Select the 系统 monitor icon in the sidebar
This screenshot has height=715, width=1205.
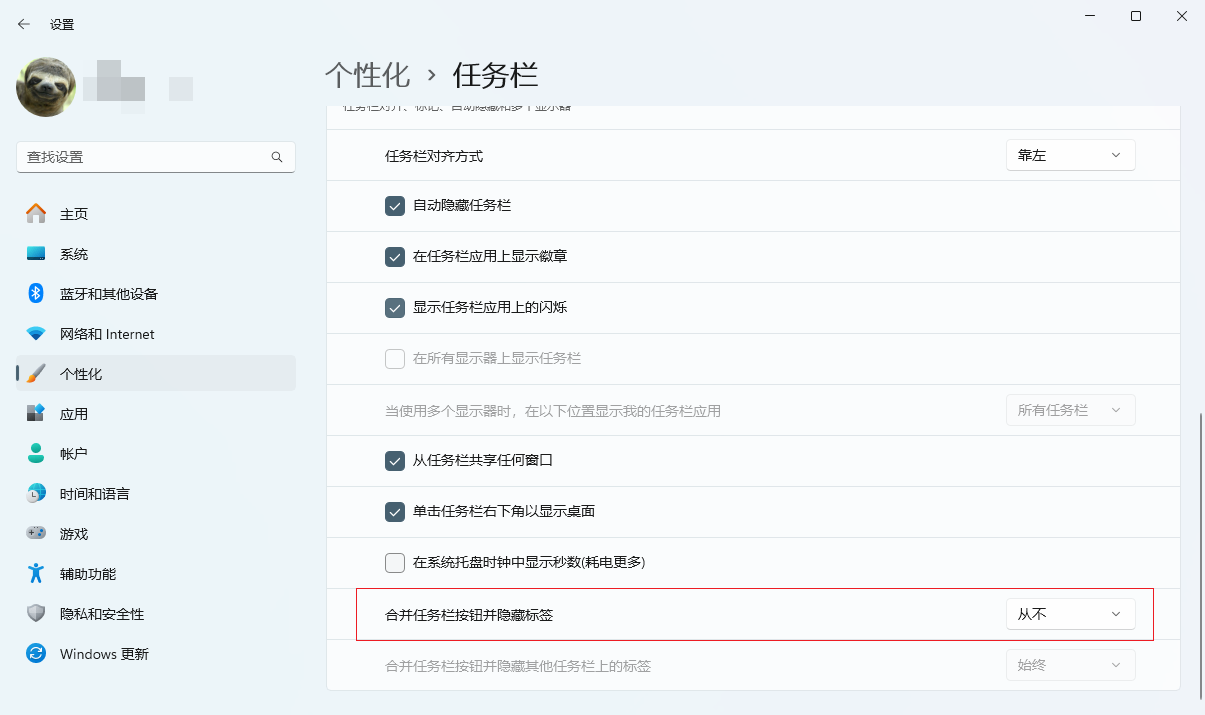click(37, 254)
